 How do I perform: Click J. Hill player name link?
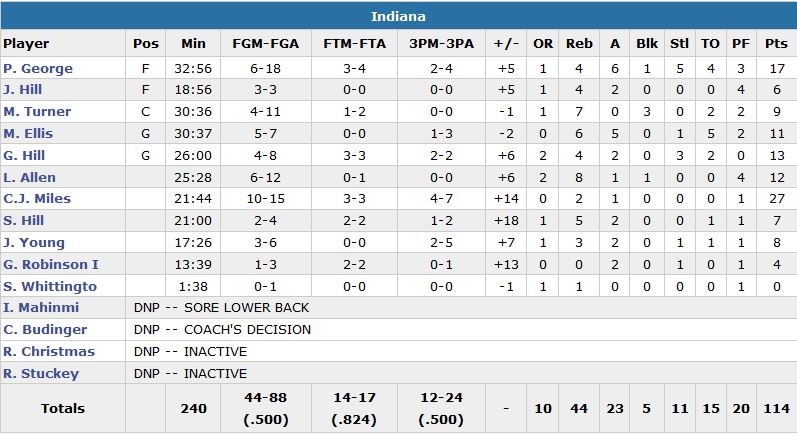pos(21,90)
